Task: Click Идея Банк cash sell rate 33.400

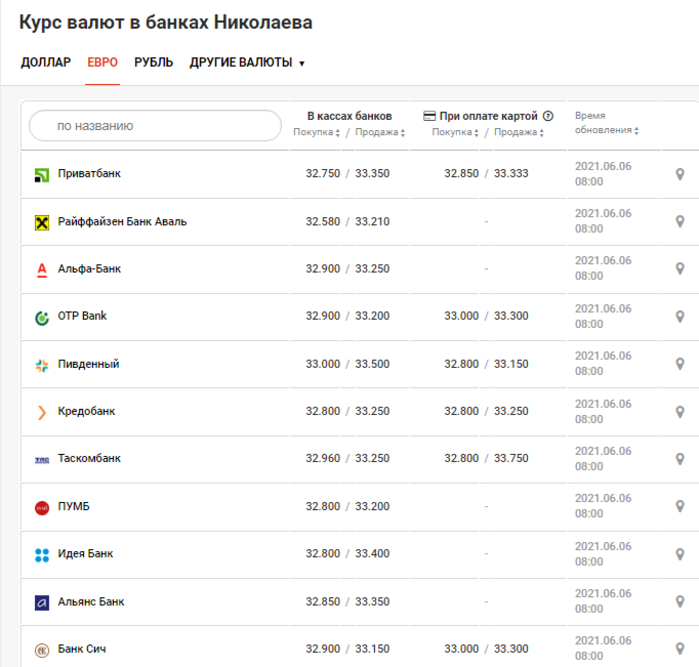Action: click(372, 554)
